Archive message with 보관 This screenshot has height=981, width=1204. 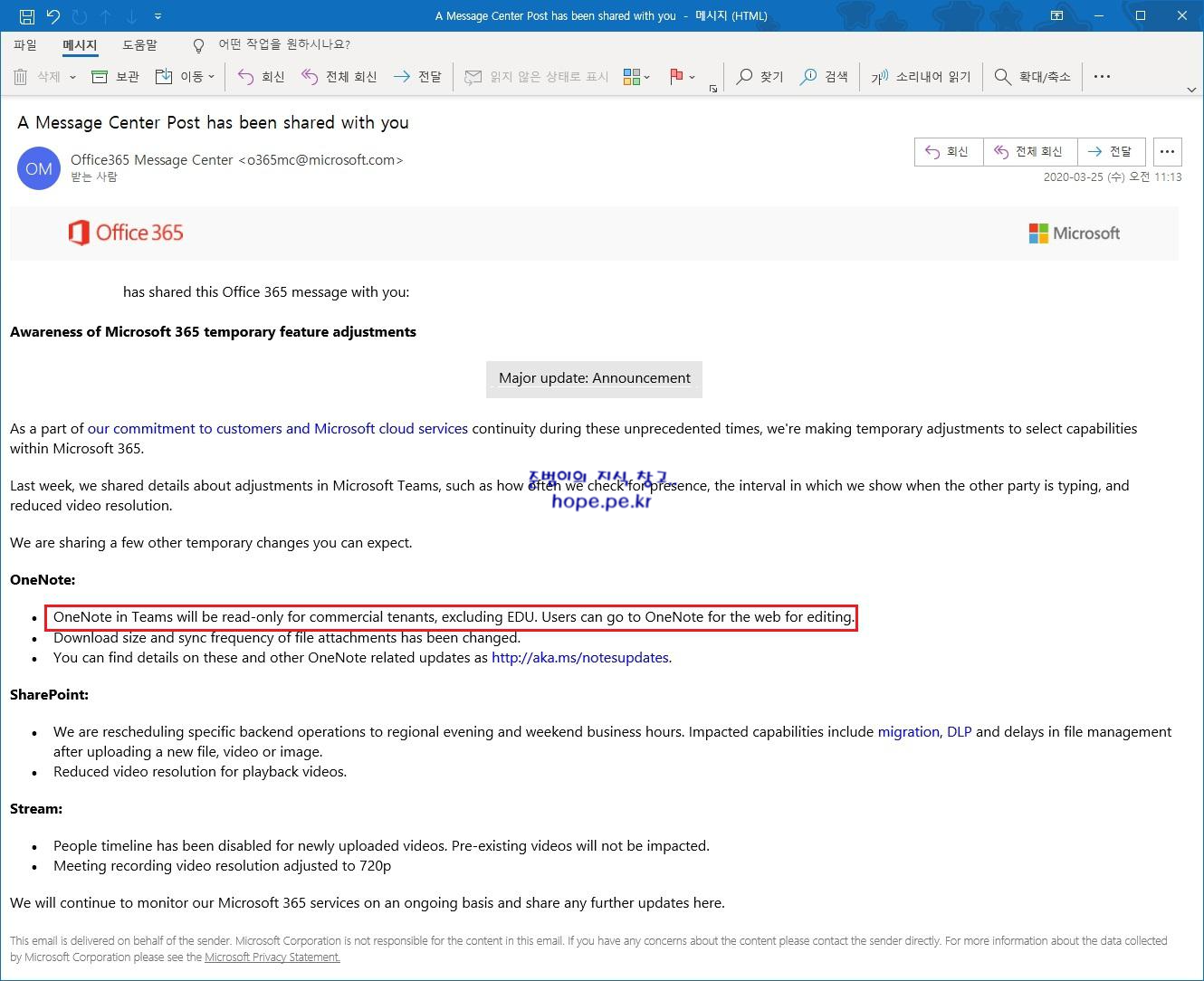tap(115, 77)
